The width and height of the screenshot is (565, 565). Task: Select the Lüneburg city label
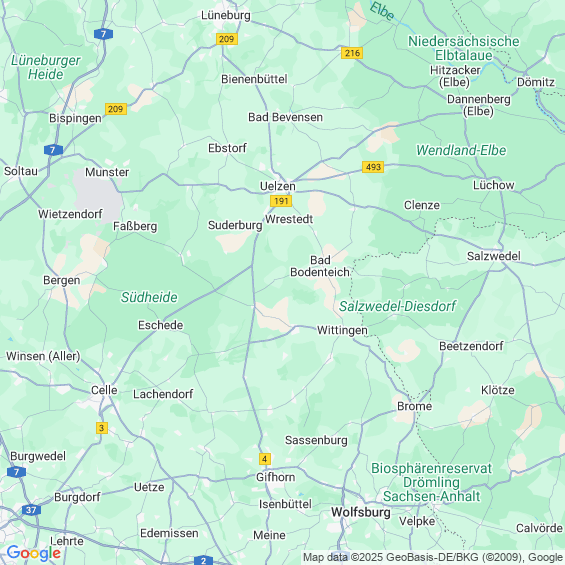226,15
